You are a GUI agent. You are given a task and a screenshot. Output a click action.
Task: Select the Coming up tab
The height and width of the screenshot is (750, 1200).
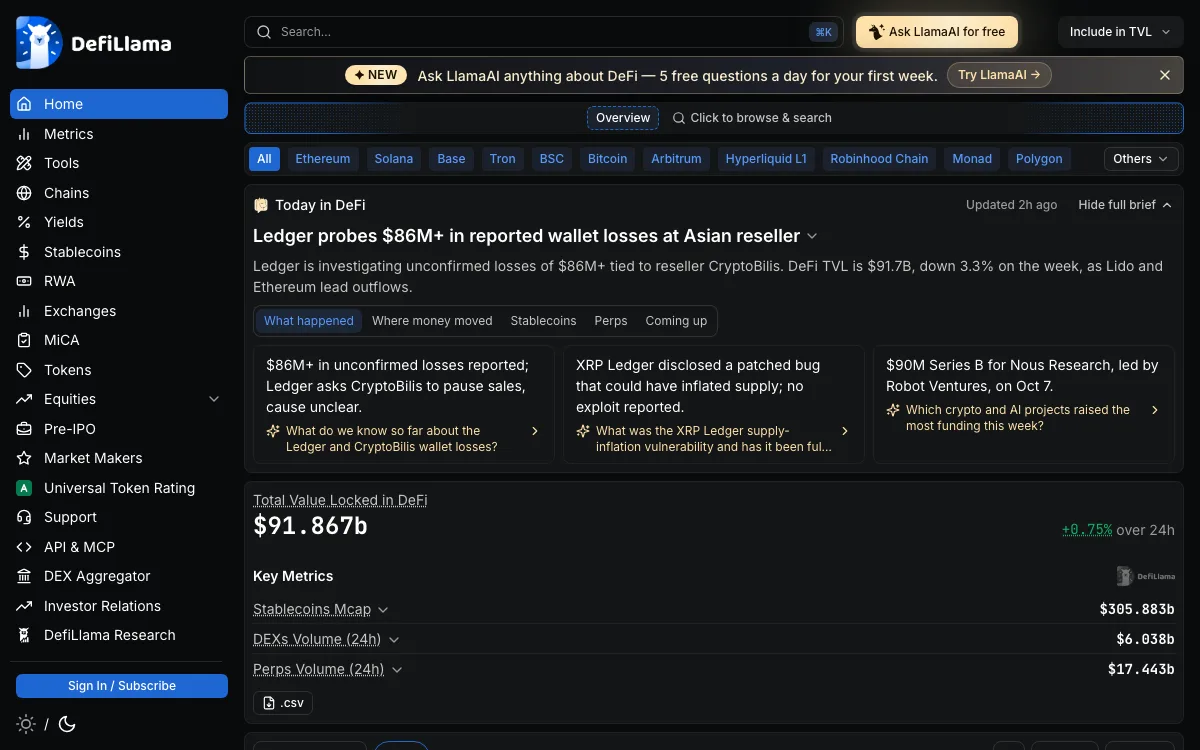click(x=676, y=321)
